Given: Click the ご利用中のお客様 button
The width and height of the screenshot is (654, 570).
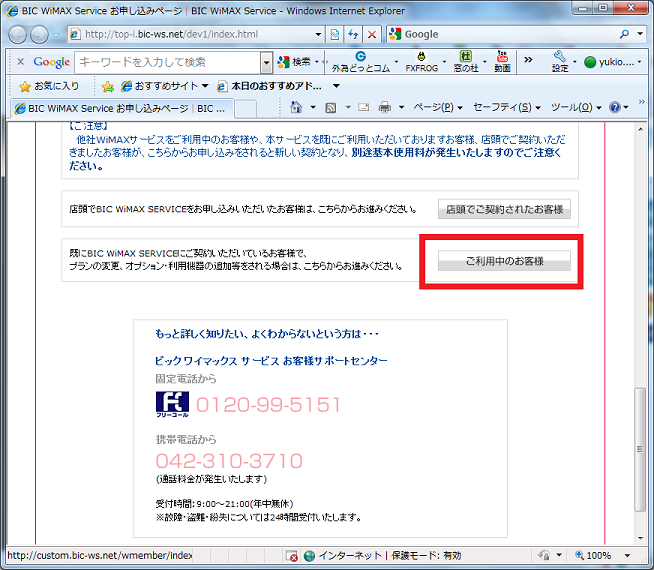Looking at the screenshot, I should tap(504, 261).
